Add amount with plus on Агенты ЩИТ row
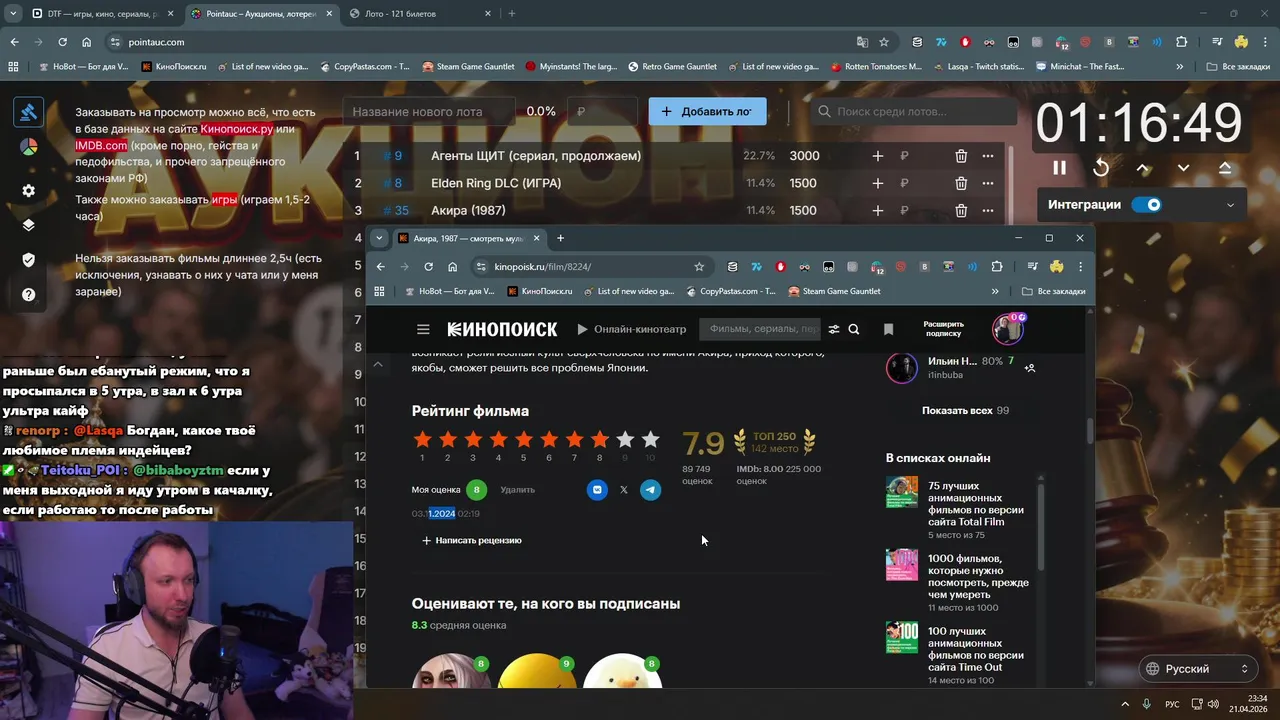Screen dimensions: 1280x720 [877, 156]
